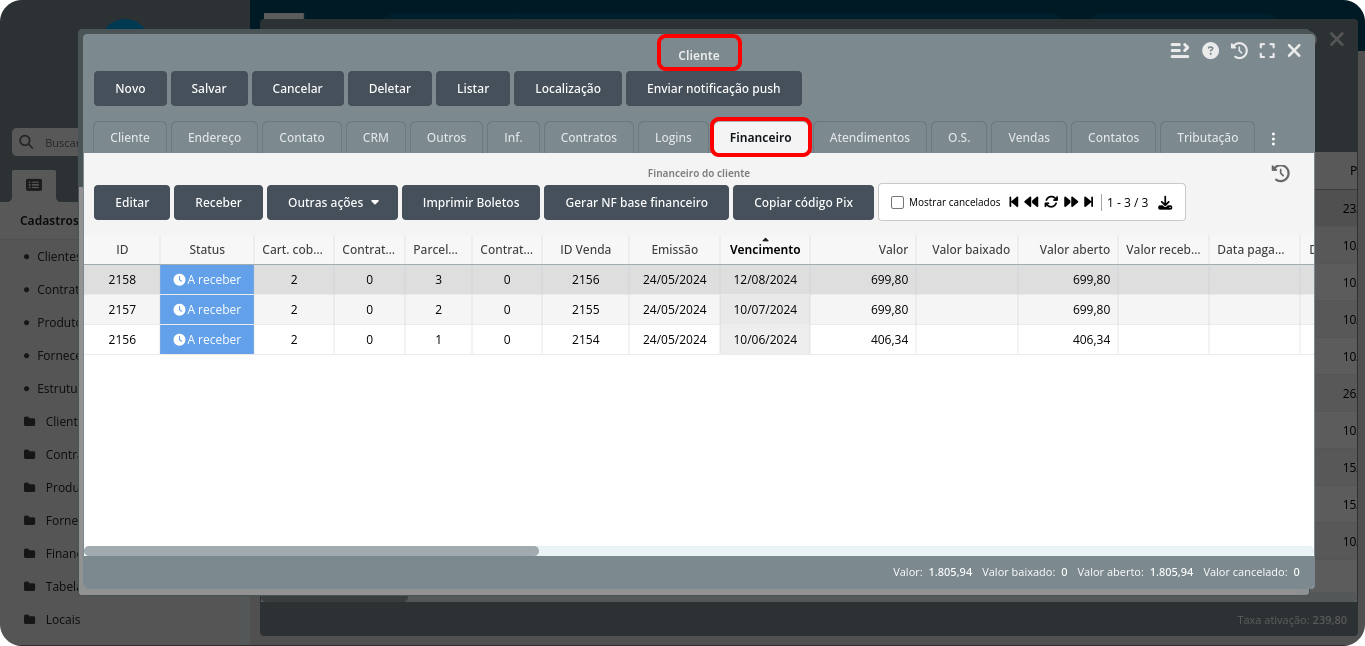Click the search magnifier in background sidebar
The height and width of the screenshot is (646, 1365).
click(26, 142)
